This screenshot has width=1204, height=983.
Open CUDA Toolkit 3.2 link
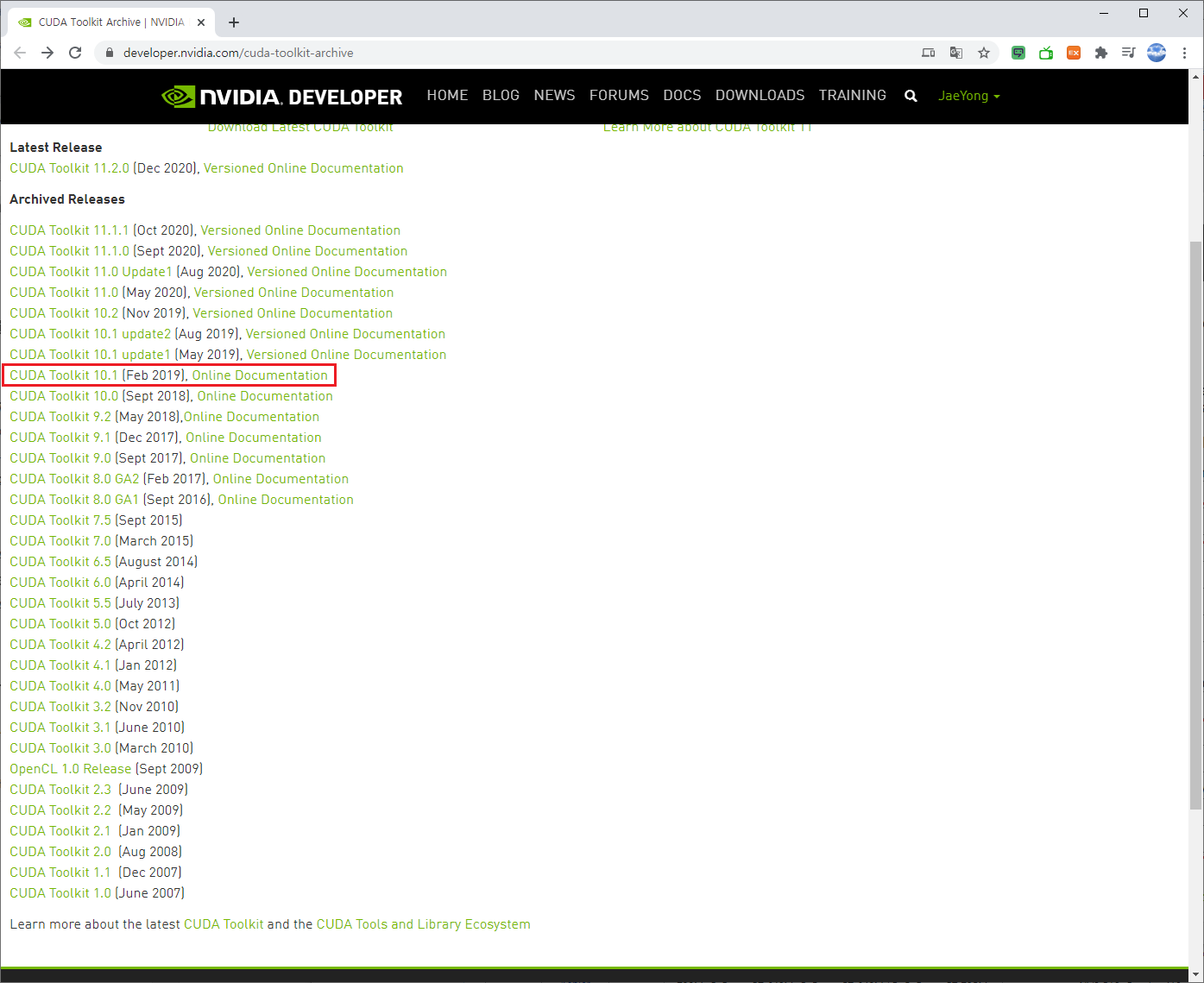point(60,707)
